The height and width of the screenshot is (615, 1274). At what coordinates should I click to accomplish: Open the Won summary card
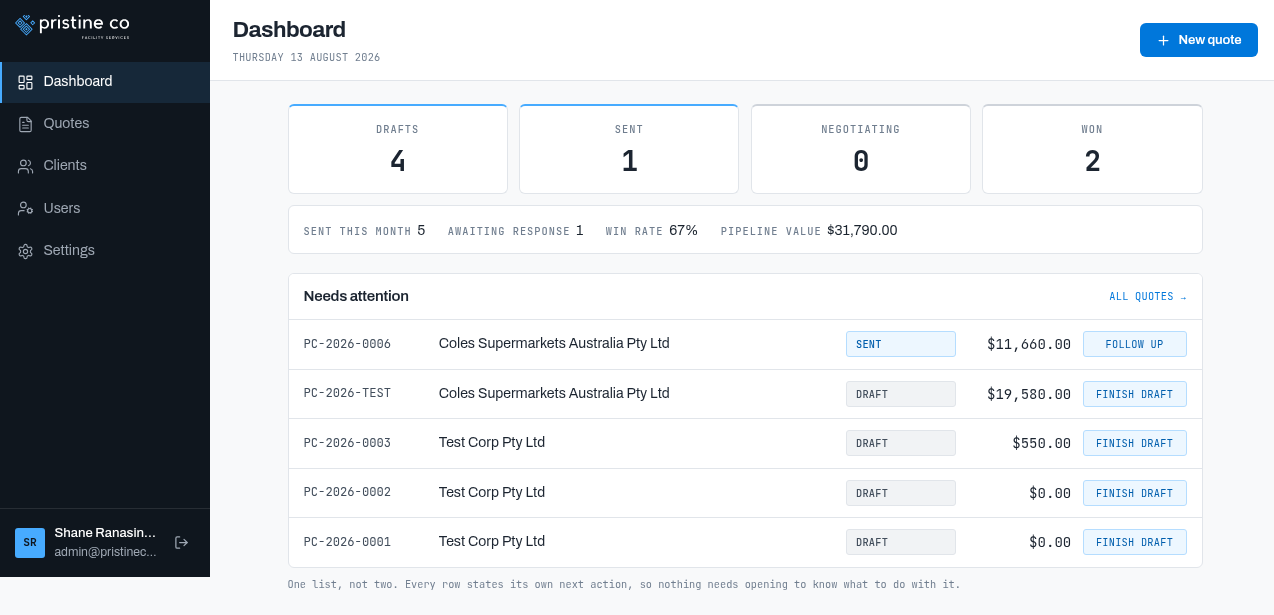[1092, 149]
